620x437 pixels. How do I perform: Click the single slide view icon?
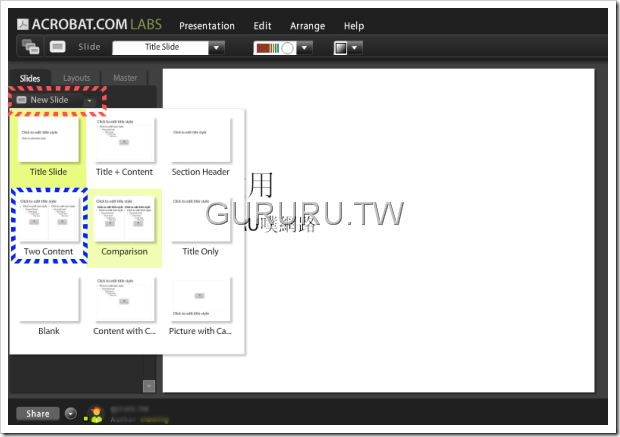tap(58, 47)
